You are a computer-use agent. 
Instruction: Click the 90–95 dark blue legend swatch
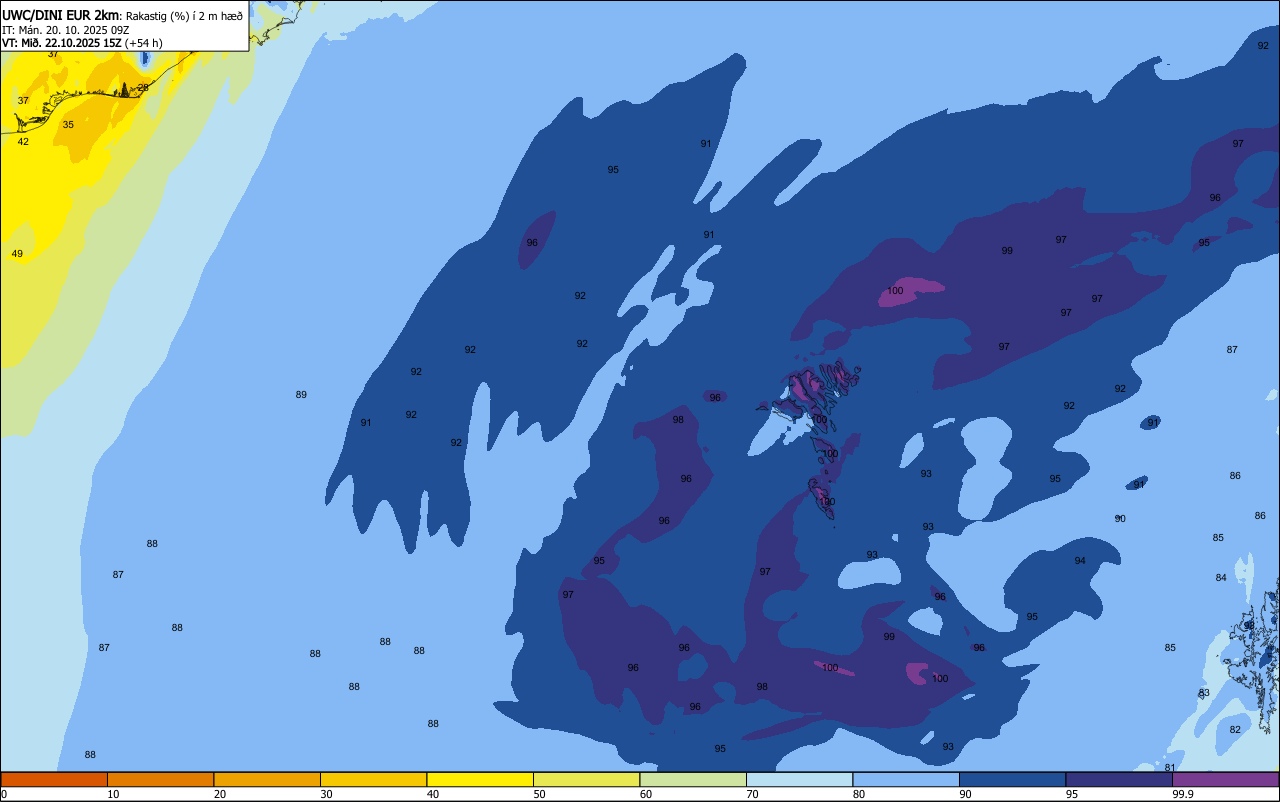(x=1012, y=779)
